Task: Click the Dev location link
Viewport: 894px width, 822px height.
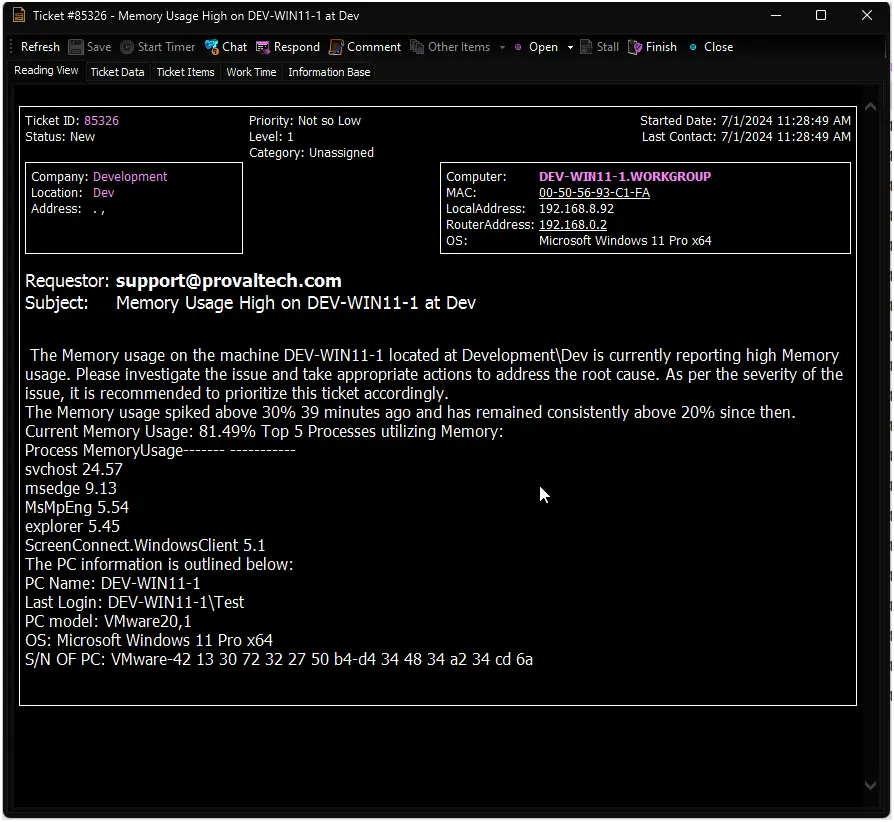Action: click(x=104, y=193)
